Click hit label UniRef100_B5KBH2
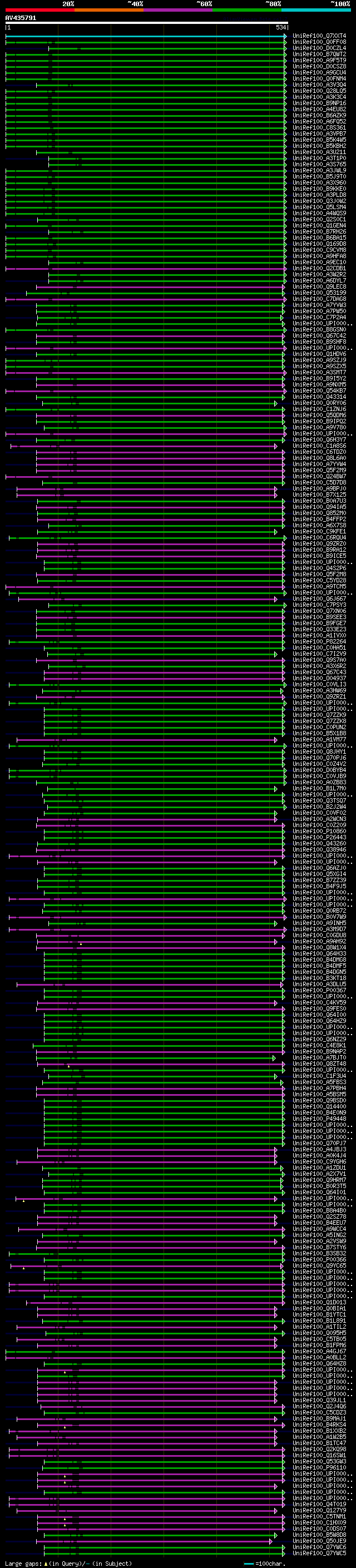This screenshot has width=356, height=1568. [x=319, y=146]
